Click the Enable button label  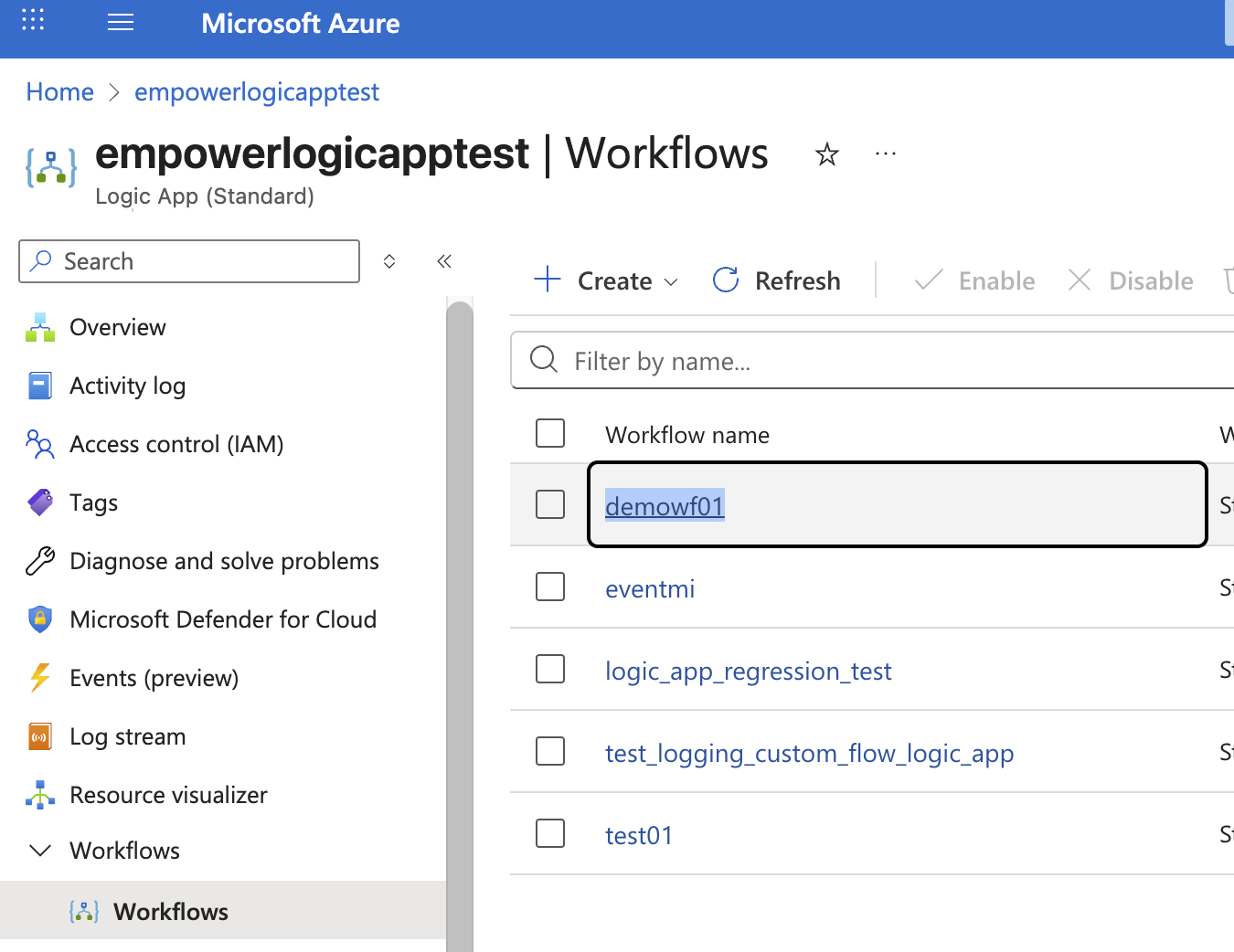point(996,280)
